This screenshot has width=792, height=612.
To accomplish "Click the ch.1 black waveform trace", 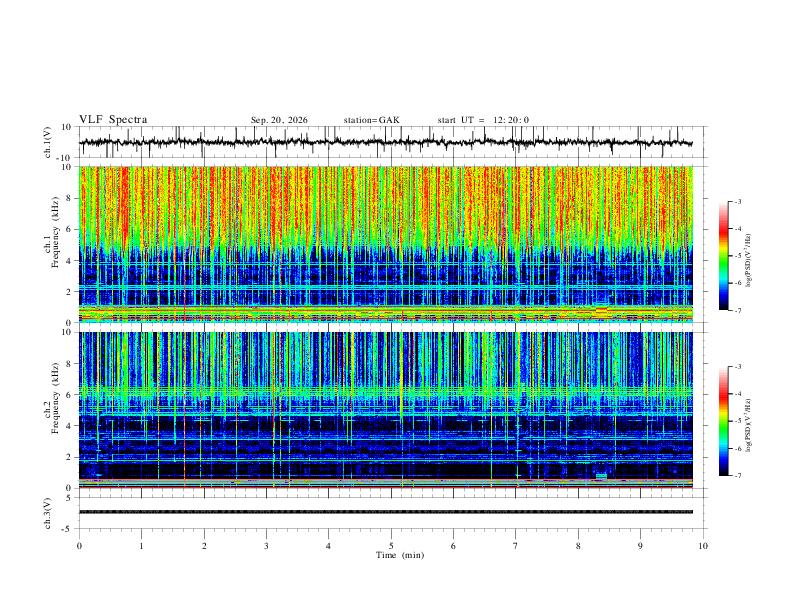I will 386,142.
